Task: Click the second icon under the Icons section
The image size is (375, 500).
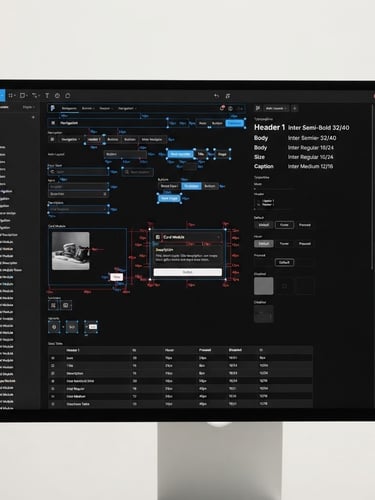Action: tap(66, 305)
